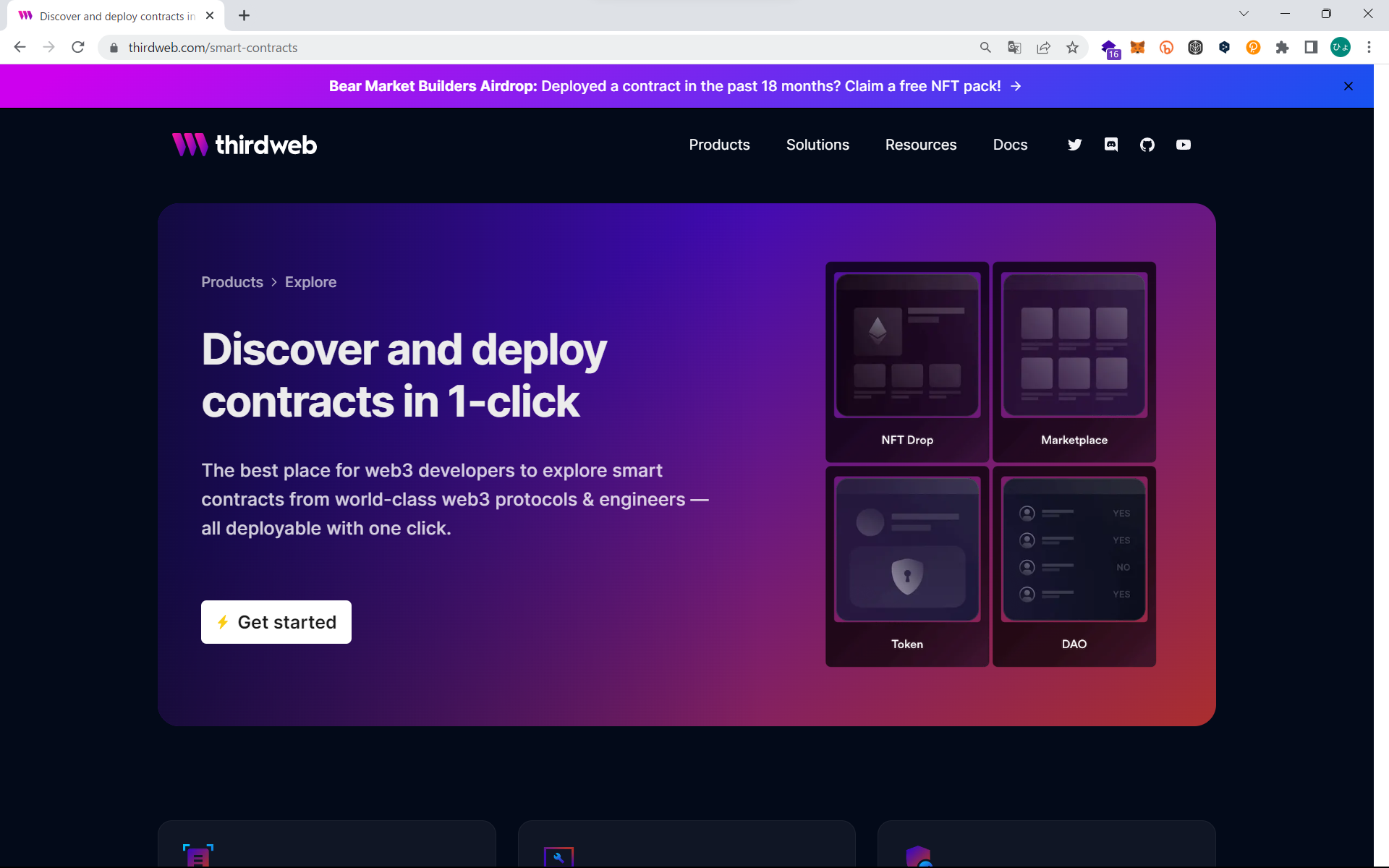The image size is (1389, 868).
Task: Toggle the browser side panel
Action: point(1311,48)
